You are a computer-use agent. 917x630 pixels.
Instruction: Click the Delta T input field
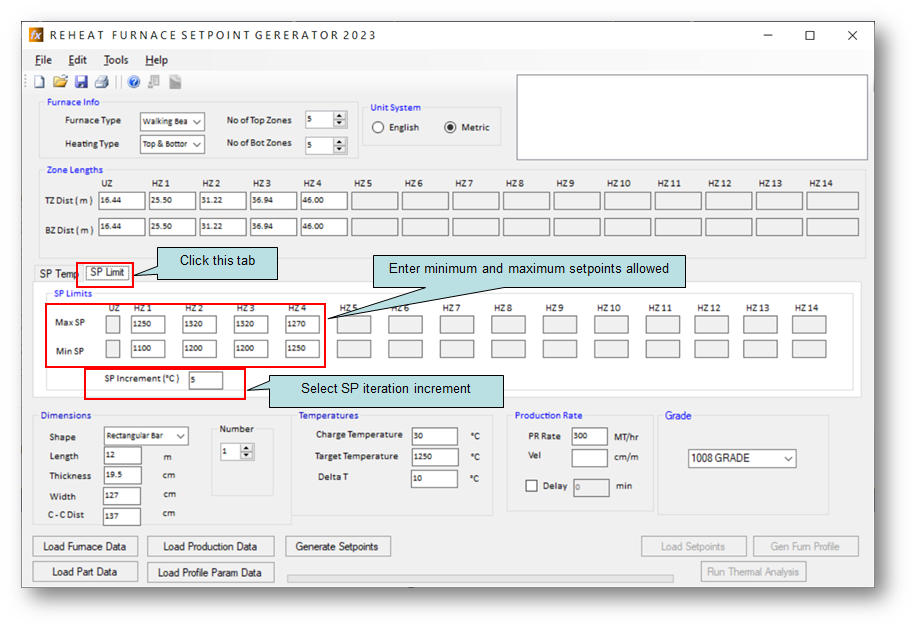point(435,478)
